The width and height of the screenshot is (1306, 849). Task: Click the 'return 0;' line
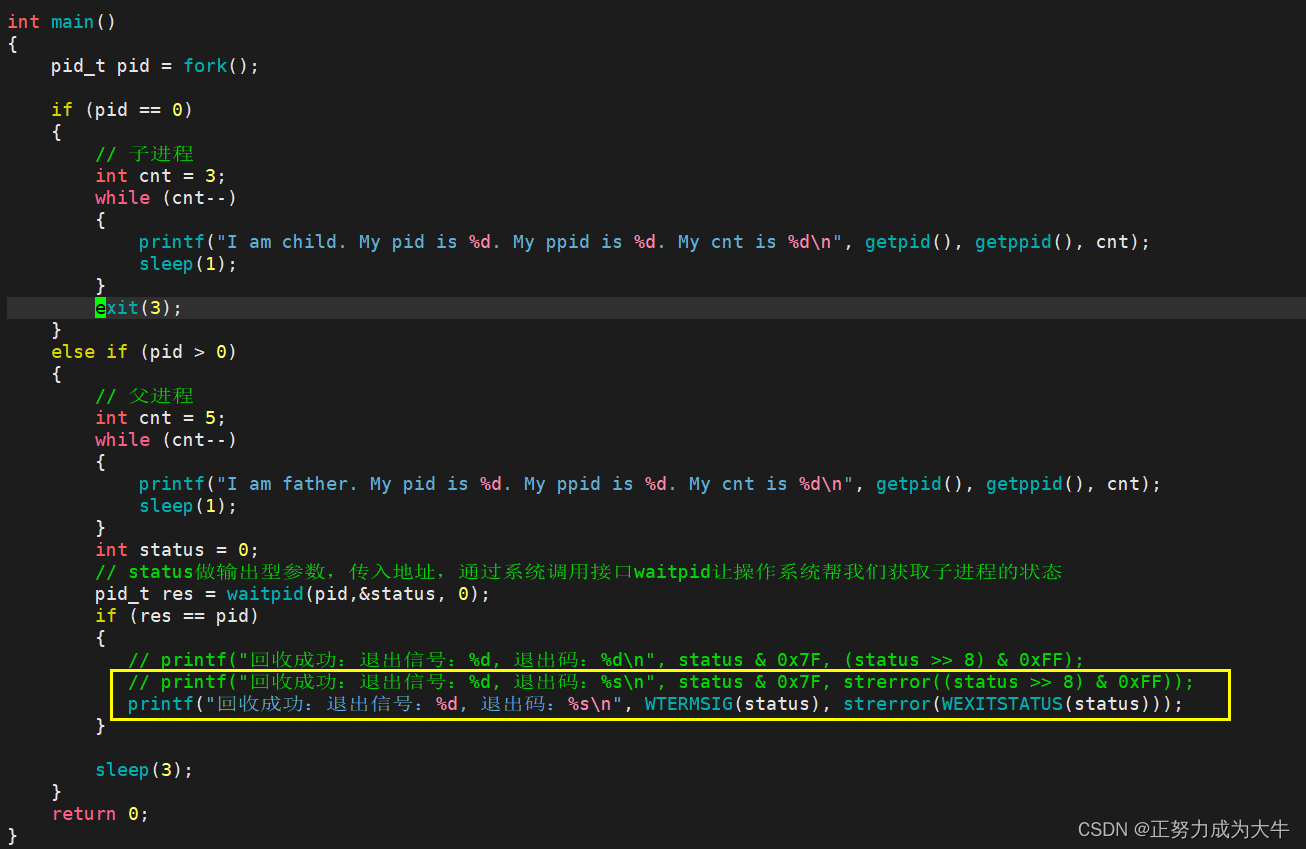[100, 813]
